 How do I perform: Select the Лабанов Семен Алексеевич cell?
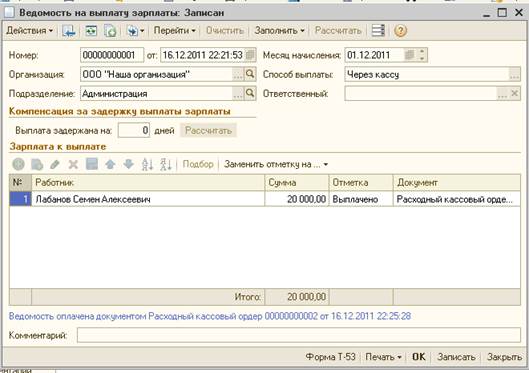[148, 199]
